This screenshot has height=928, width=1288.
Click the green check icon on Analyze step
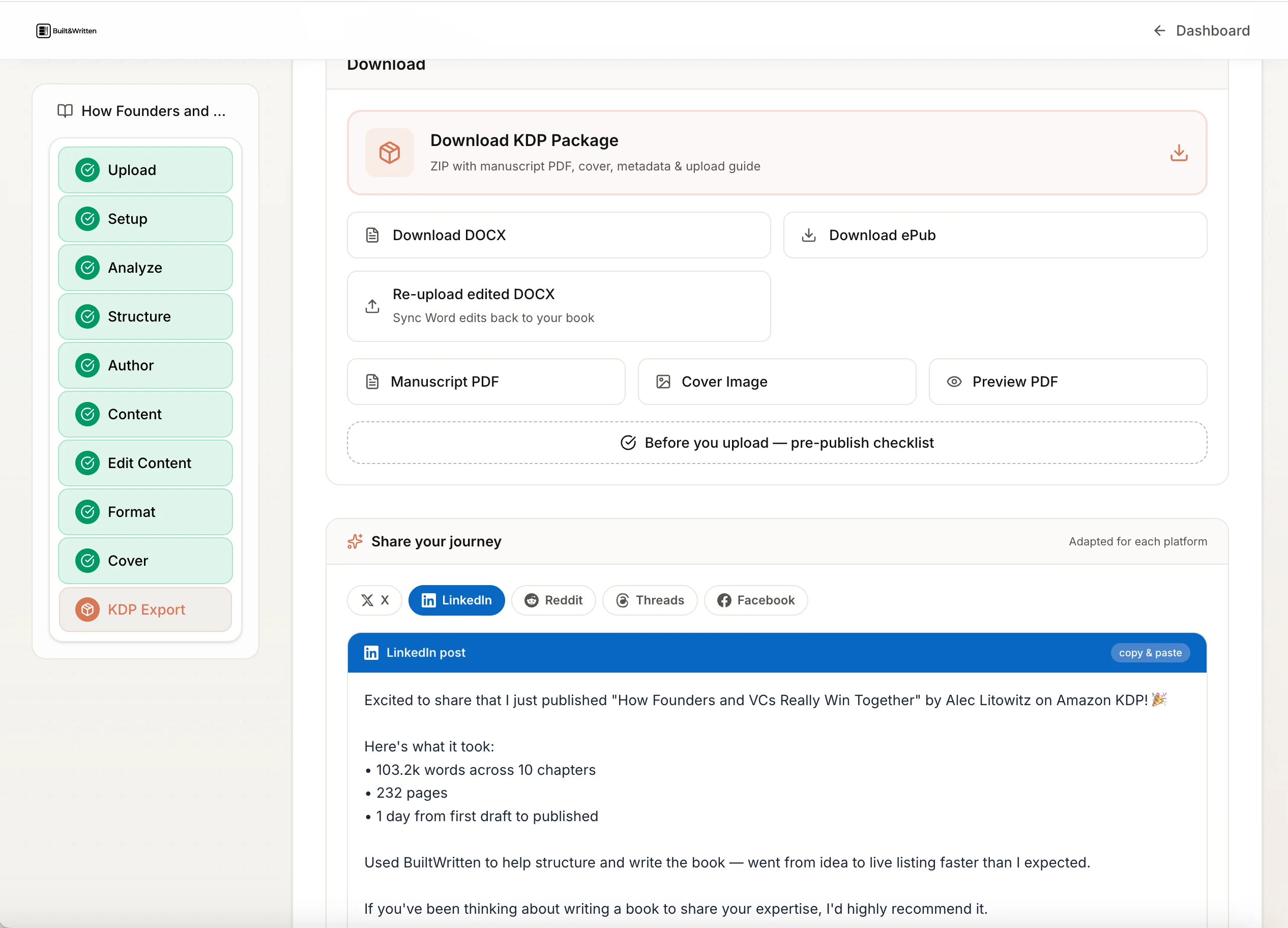[87, 268]
